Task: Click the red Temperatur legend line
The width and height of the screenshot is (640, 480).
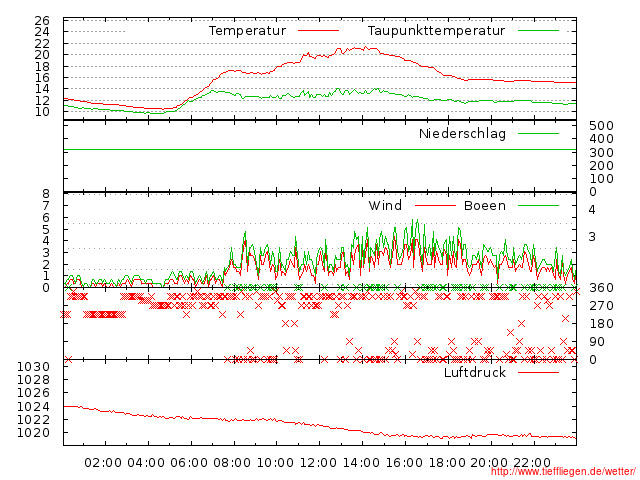Action: (x=318, y=31)
